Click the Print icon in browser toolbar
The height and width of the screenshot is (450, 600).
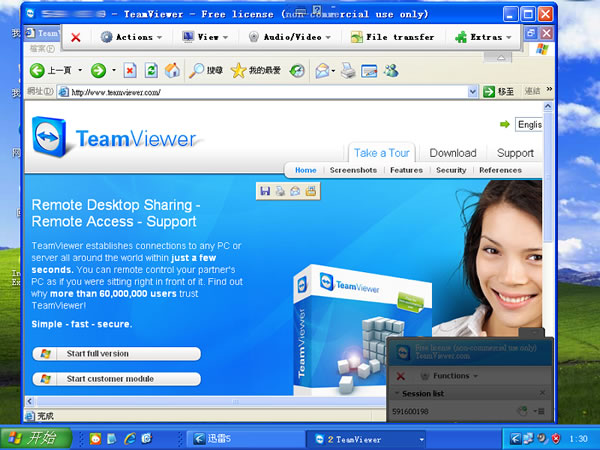pyautogui.click(x=348, y=71)
